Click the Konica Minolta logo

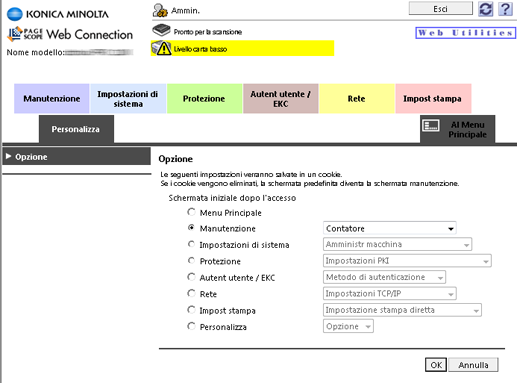tap(58, 14)
